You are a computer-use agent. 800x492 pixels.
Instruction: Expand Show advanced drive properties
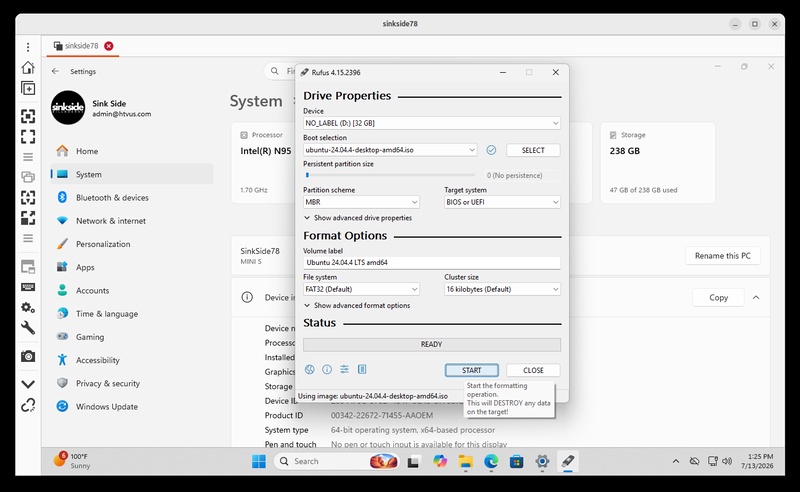[x=358, y=218]
